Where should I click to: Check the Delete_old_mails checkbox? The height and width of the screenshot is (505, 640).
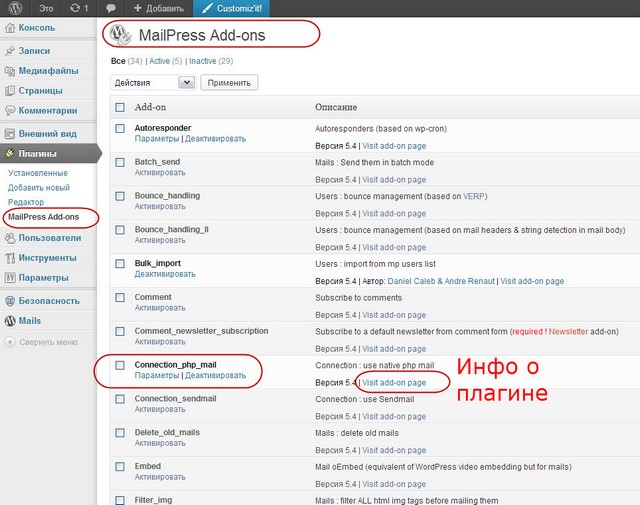point(120,433)
